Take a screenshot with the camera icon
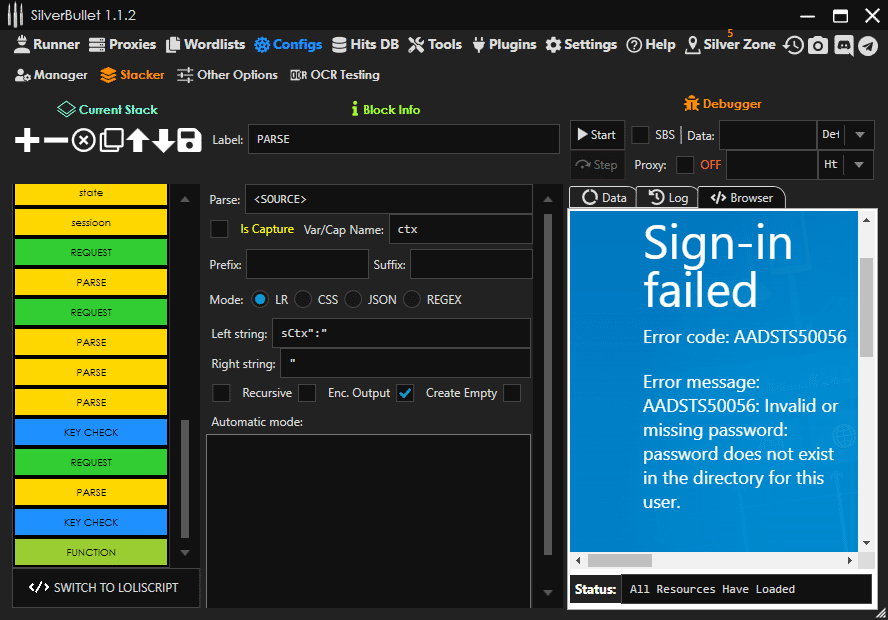 coord(817,45)
